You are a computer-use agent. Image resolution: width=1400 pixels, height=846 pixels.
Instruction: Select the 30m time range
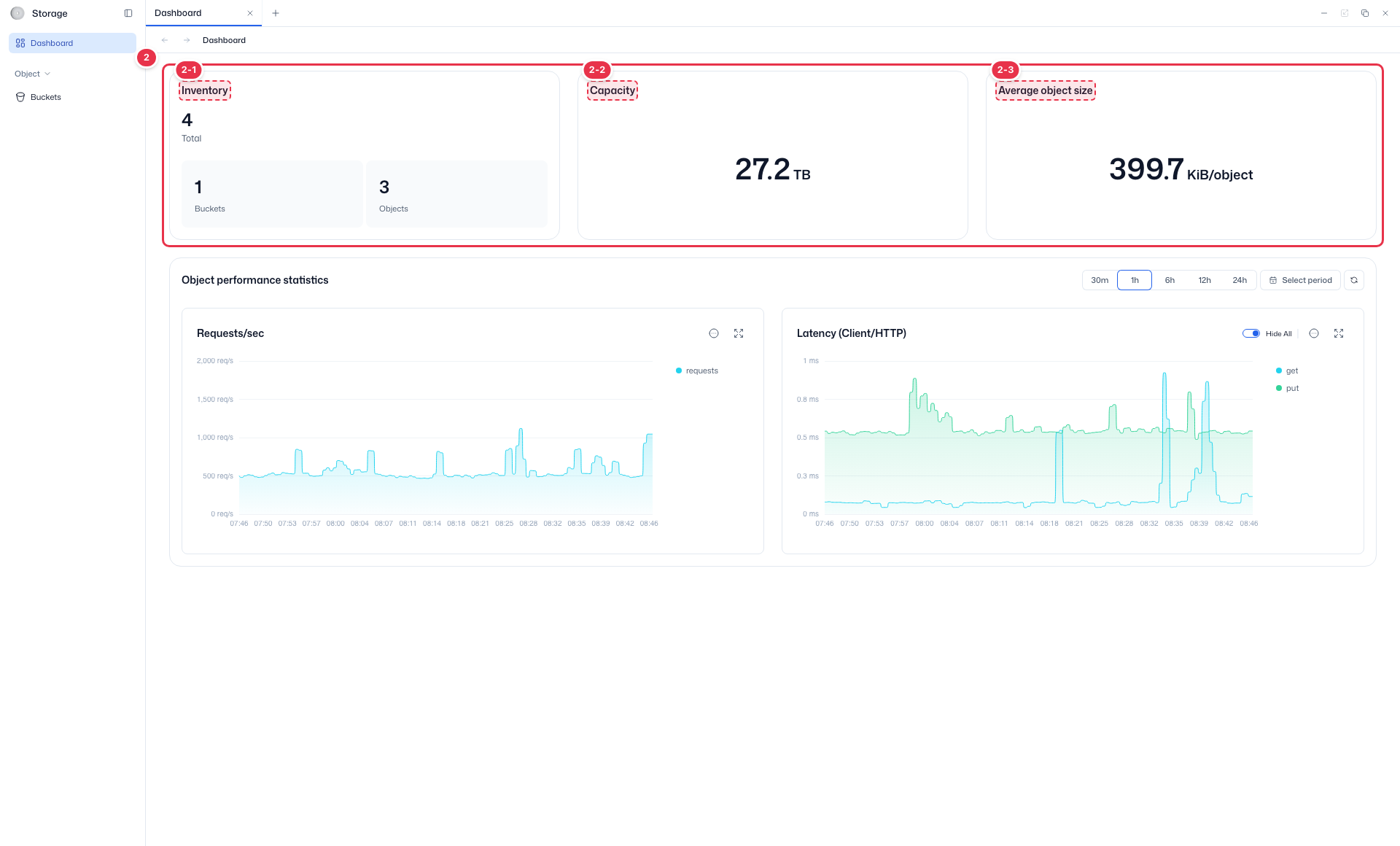click(1100, 280)
